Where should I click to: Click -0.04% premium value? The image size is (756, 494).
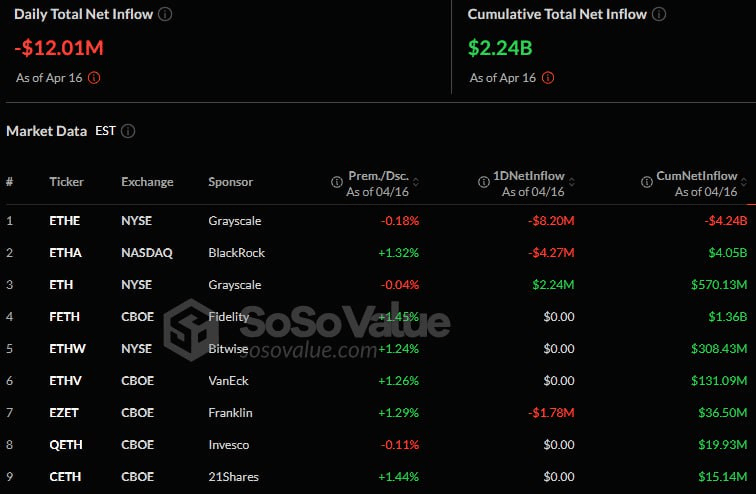(400, 285)
